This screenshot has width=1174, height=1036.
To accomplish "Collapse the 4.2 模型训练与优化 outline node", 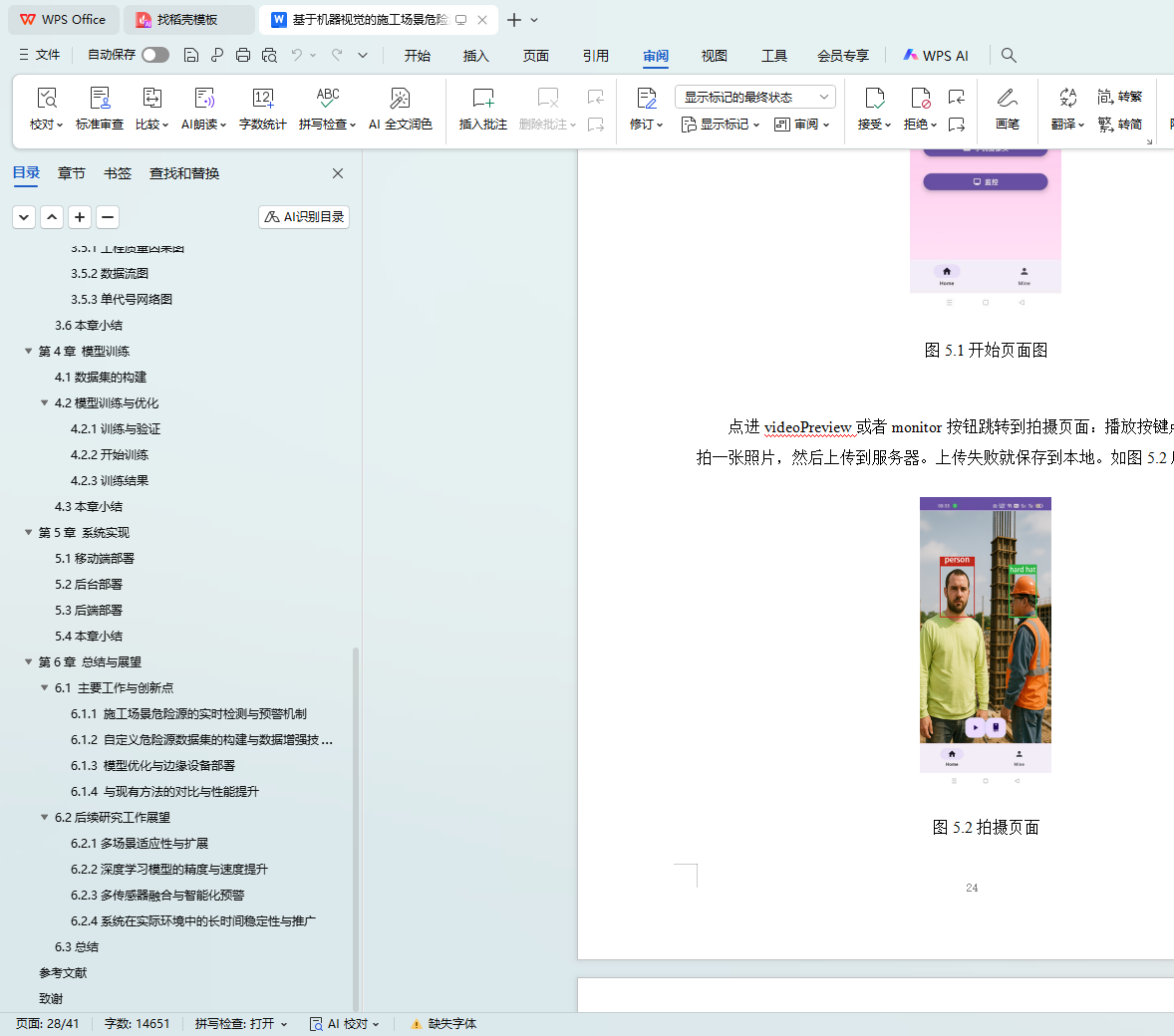I will point(44,402).
